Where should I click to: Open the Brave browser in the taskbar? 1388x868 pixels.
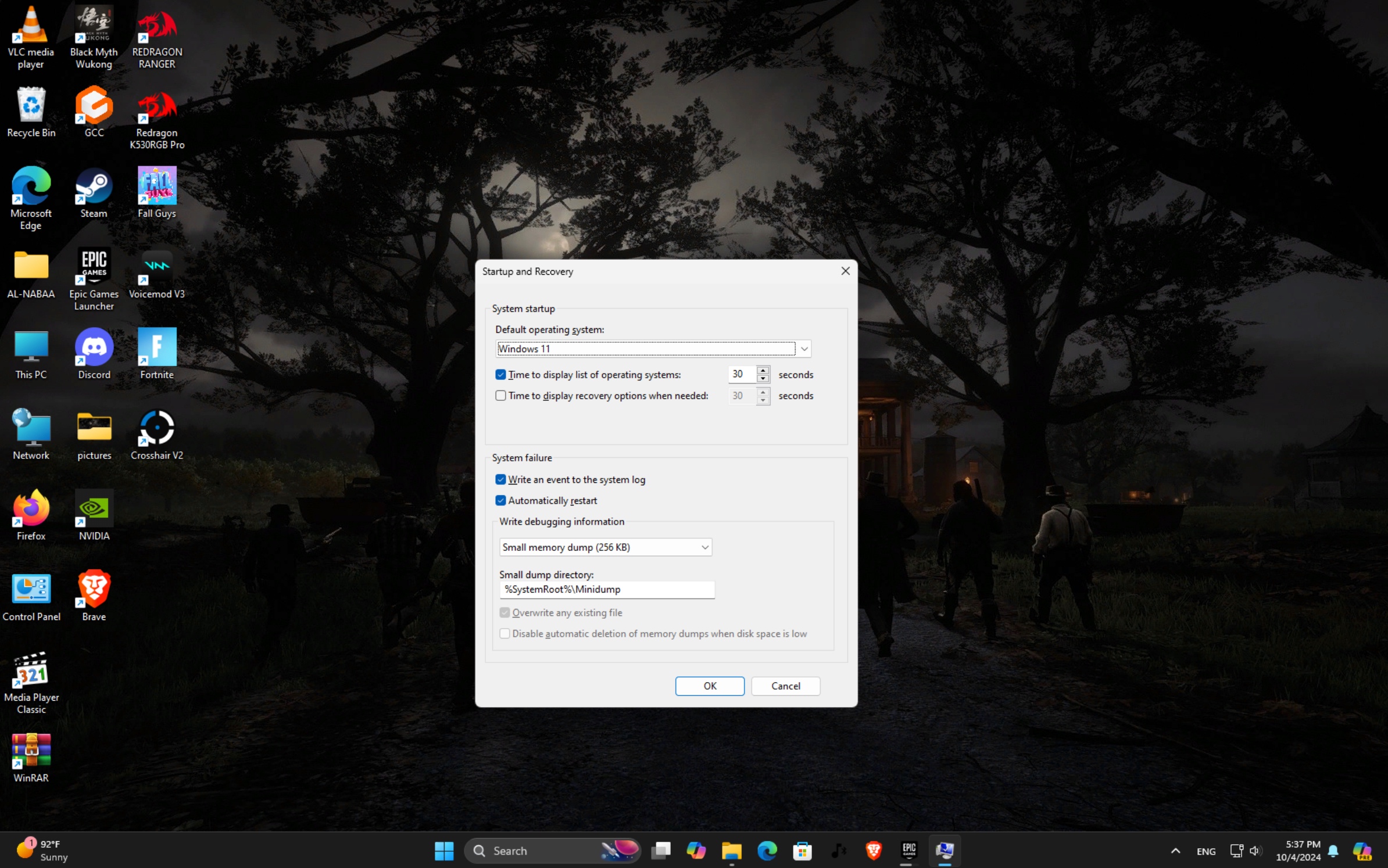(873, 851)
